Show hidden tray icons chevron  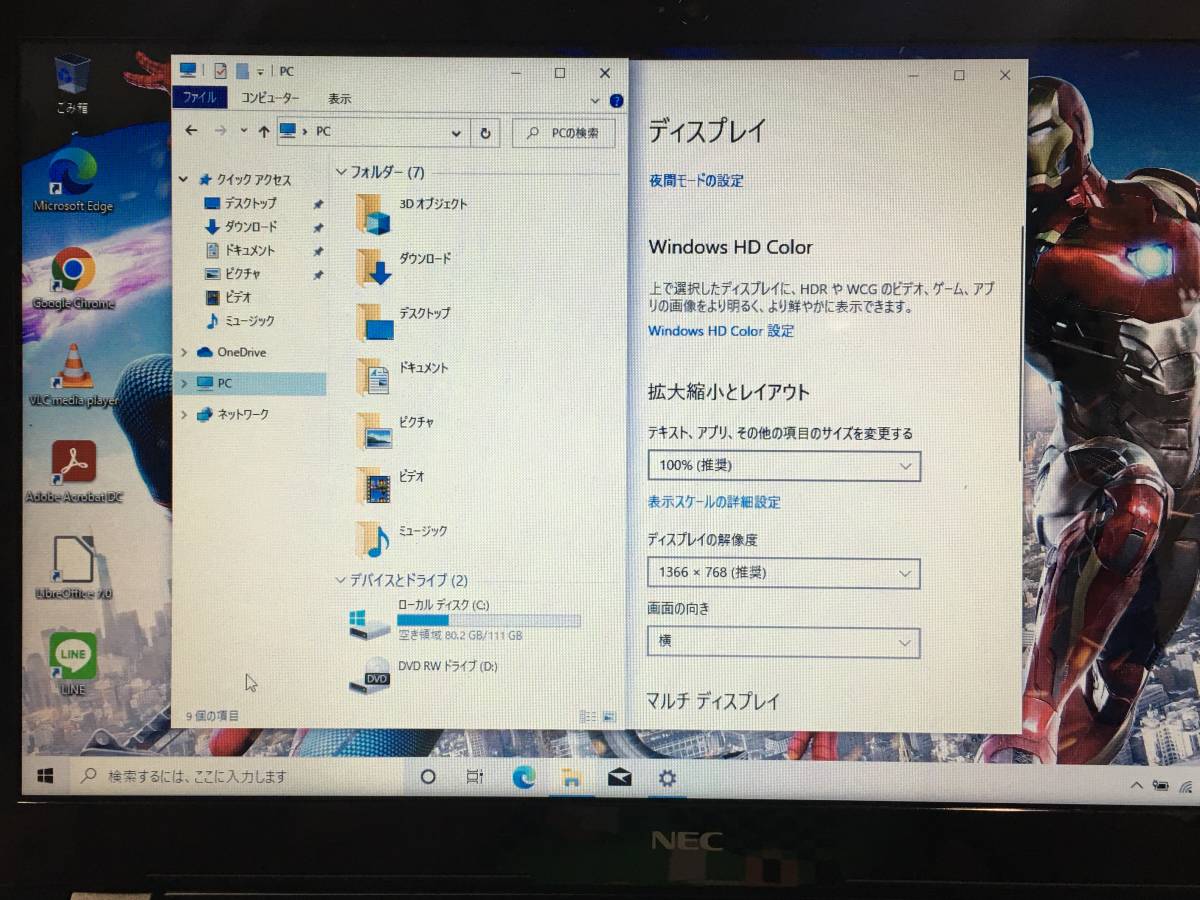pyautogui.click(x=1136, y=785)
